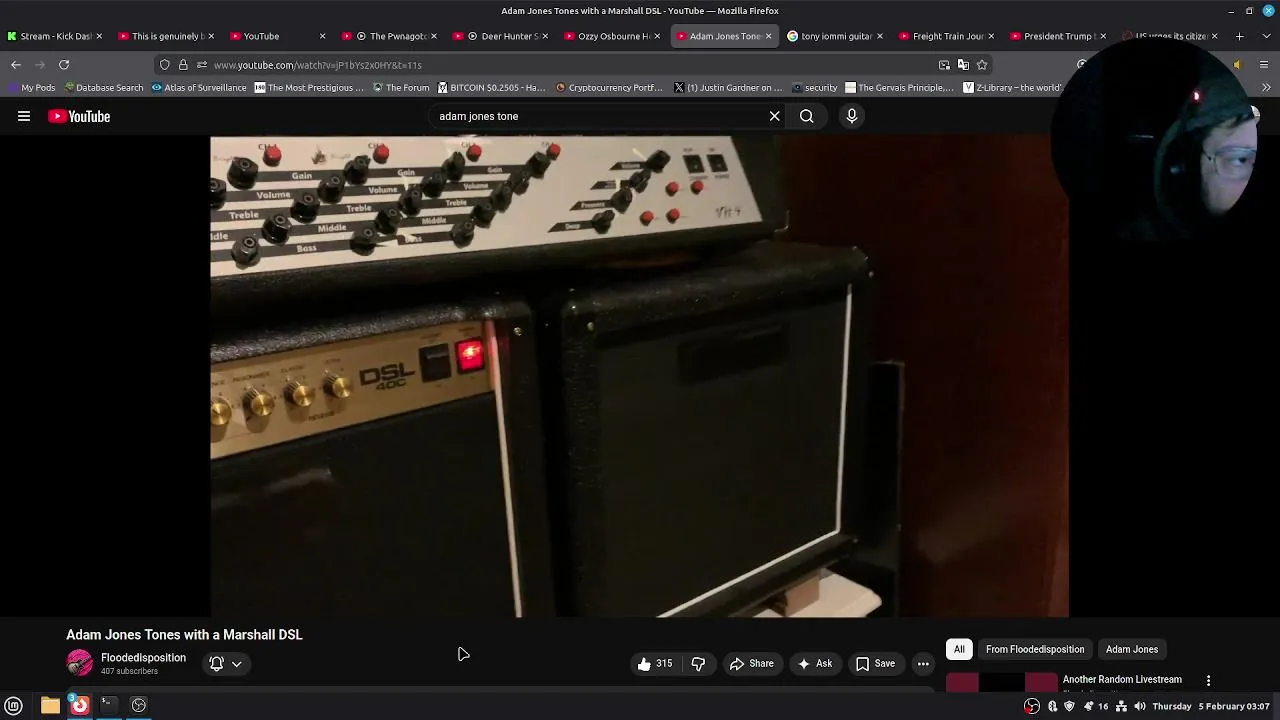The image size is (1280, 720).
Task: Reload the page with the refresh button
Action: click(64, 65)
